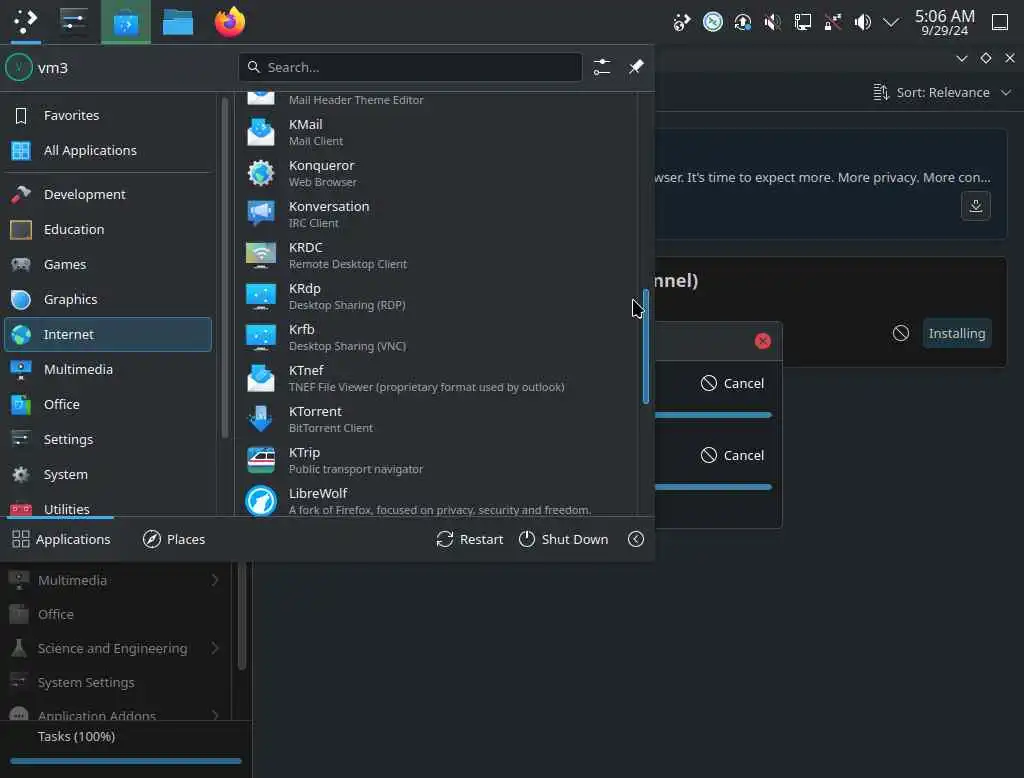Launch KTnef TNEF file viewer
Screen dimensions: 1024x778
point(436,378)
